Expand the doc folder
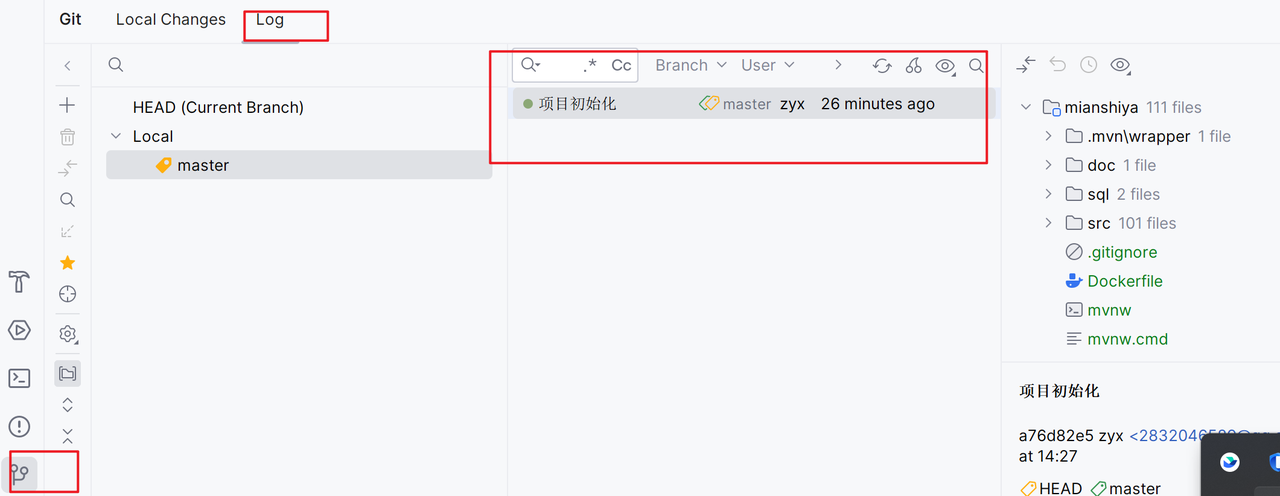The height and width of the screenshot is (496, 1280). pos(1048,165)
